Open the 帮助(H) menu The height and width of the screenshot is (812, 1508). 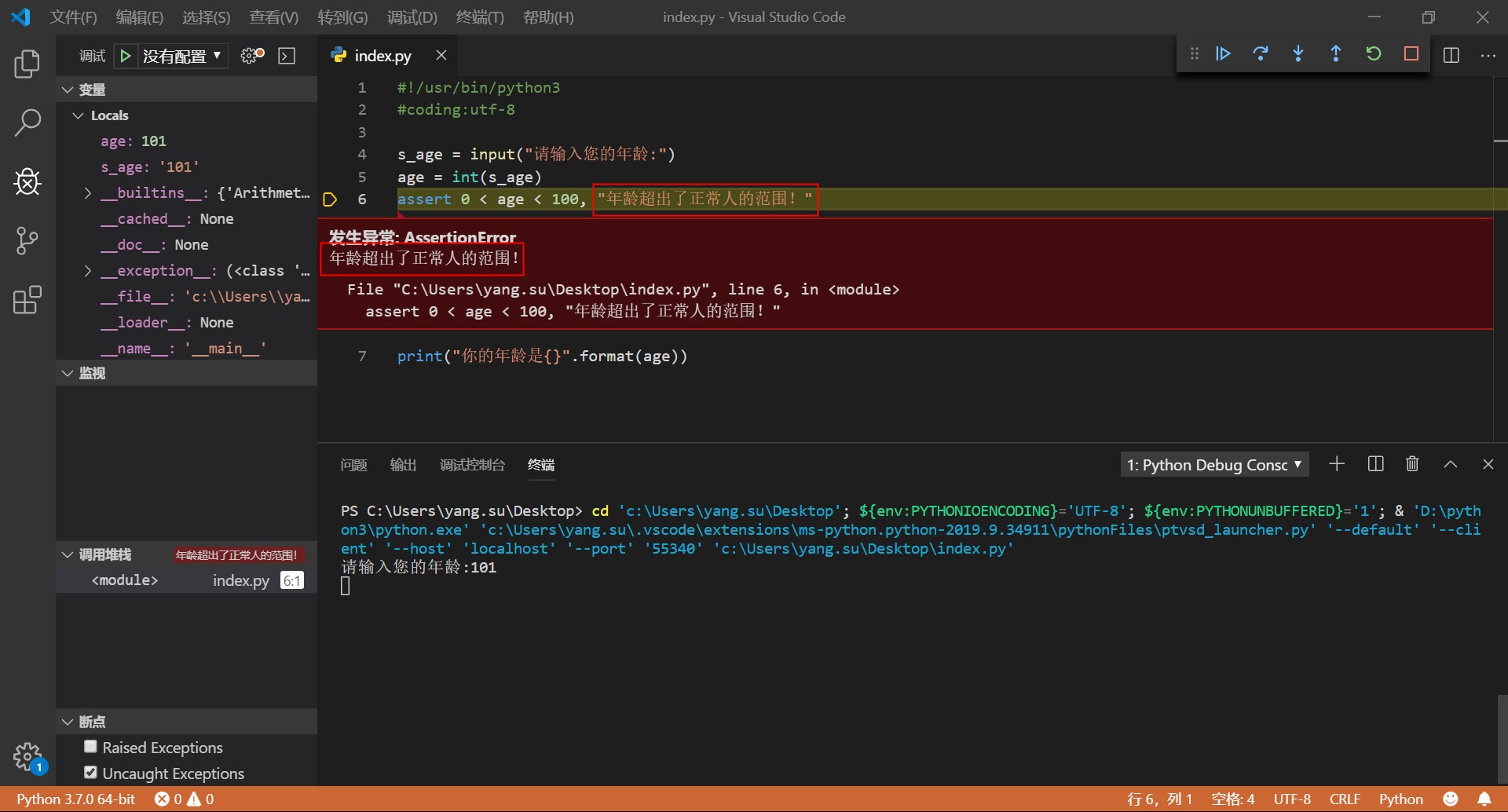pyautogui.click(x=548, y=17)
